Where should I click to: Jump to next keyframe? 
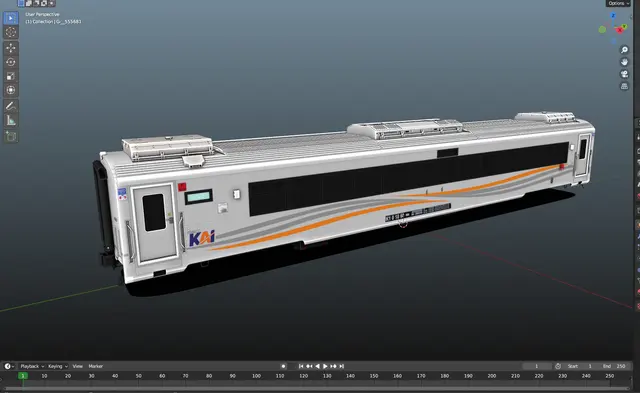333,366
